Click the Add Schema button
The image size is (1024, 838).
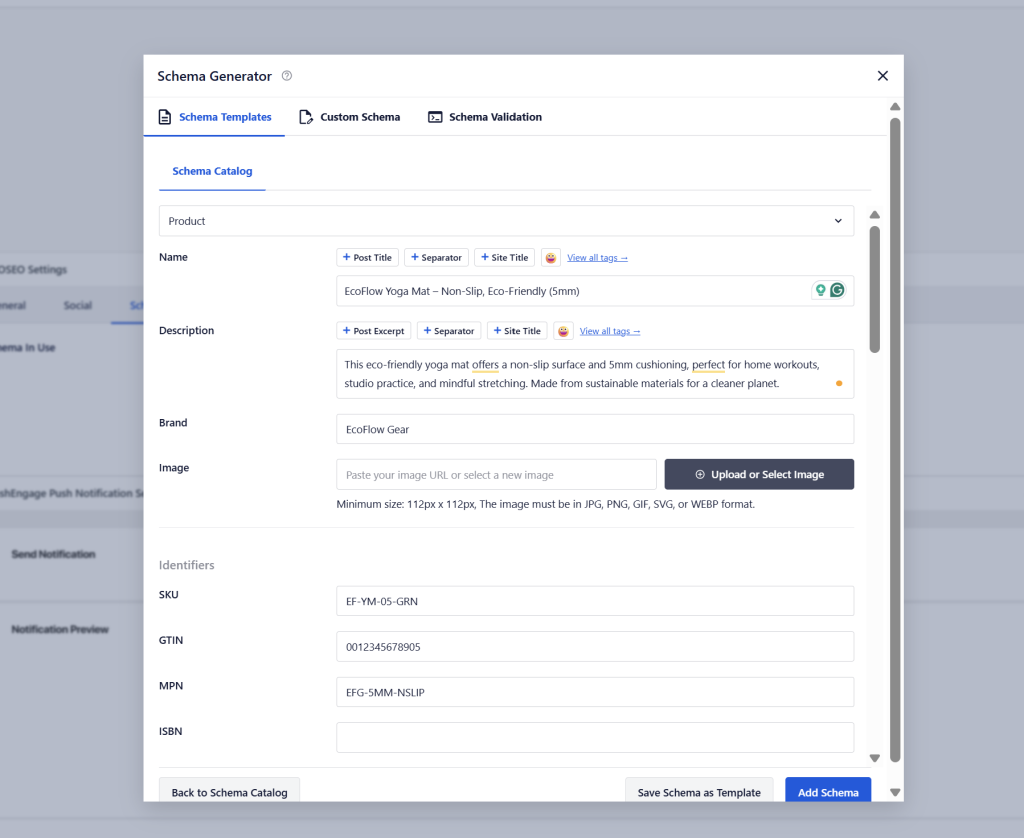[828, 791]
